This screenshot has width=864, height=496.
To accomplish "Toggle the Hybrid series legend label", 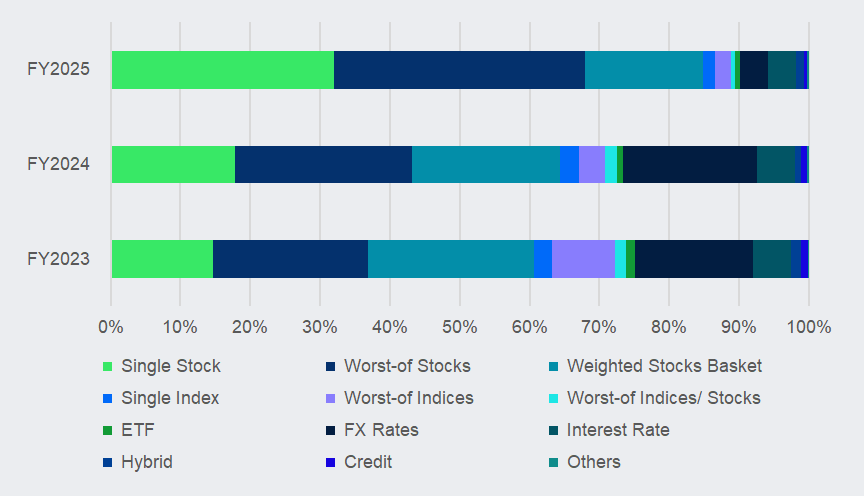I will [x=146, y=462].
